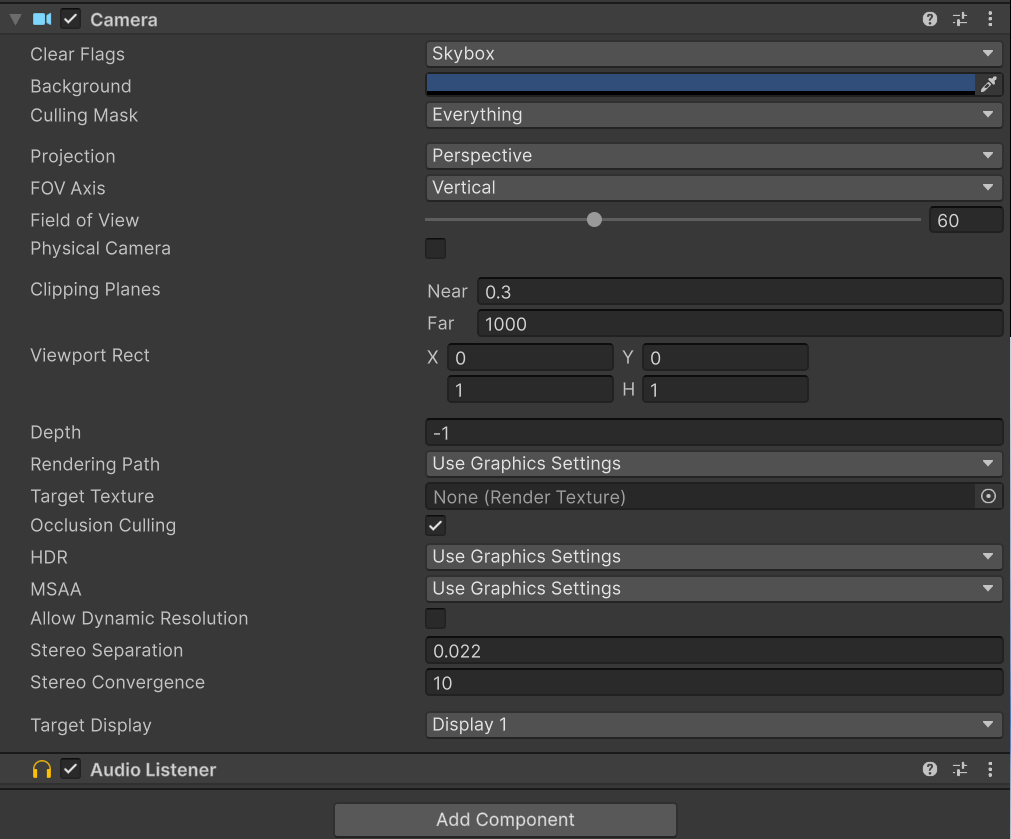Open Camera component three-dot options menu
This screenshot has width=1011, height=839.
(990, 19)
